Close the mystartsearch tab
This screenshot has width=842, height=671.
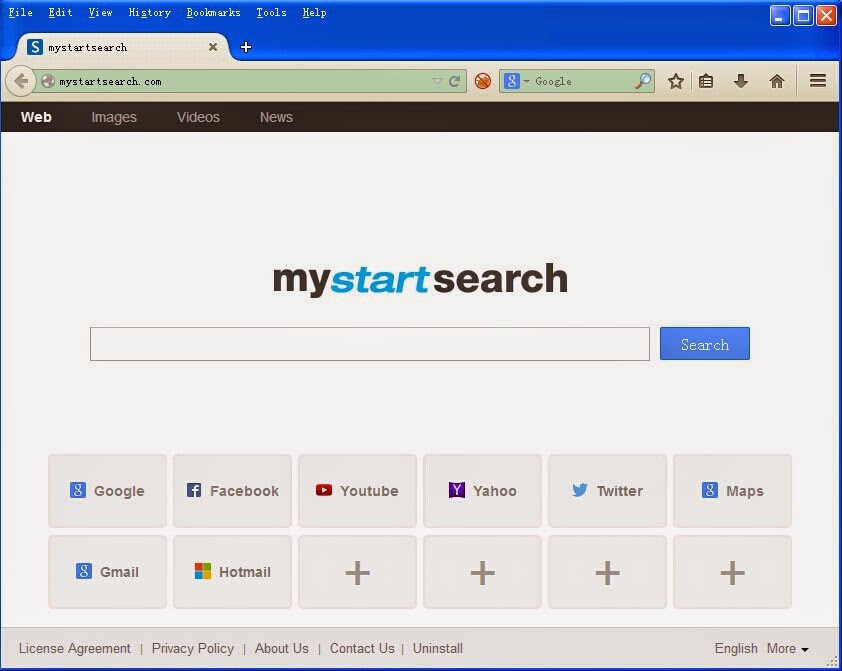(x=213, y=47)
